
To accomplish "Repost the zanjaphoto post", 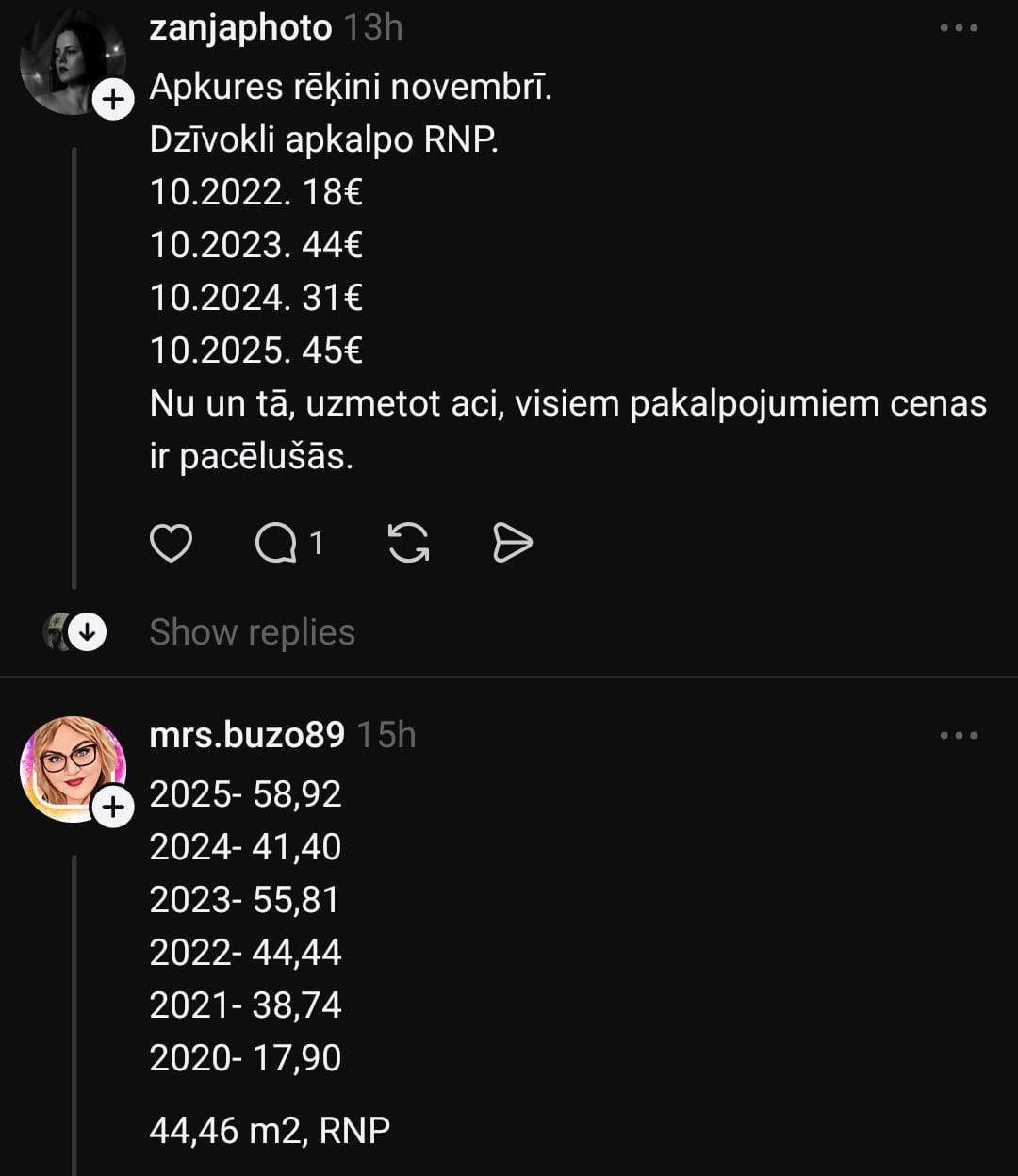I will [x=408, y=543].
